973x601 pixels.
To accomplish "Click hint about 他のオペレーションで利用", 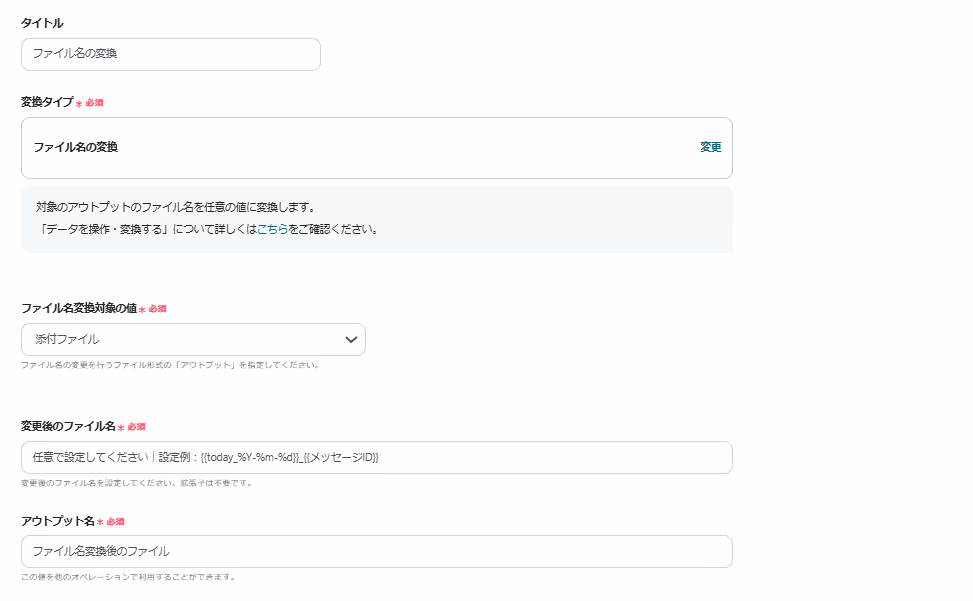I will (x=128, y=577).
